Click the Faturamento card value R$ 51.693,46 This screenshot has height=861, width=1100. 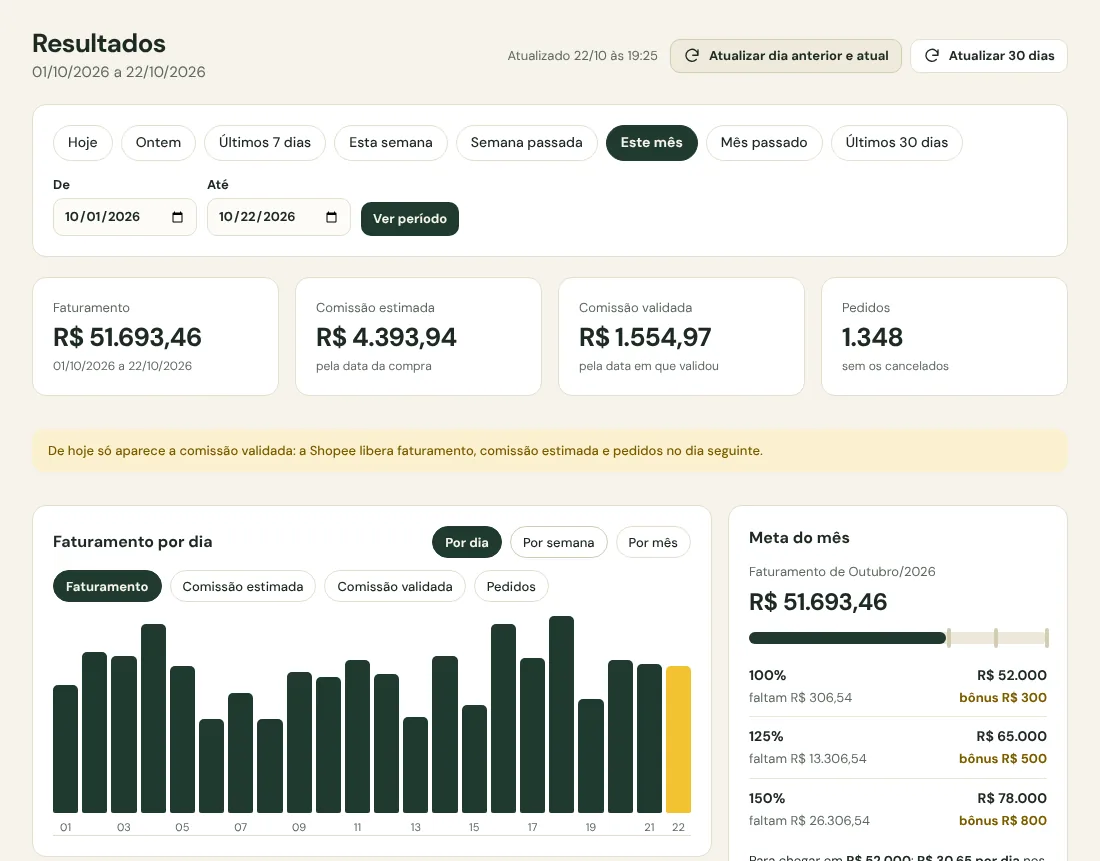tap(128, 338)
